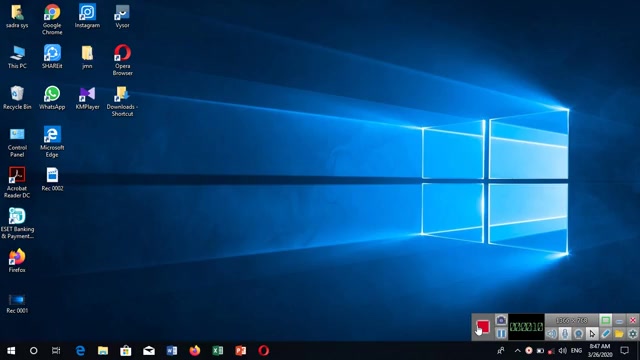Pause the screen recording
The width and height of the screenshot is (640, 360).
click(501, 333)
